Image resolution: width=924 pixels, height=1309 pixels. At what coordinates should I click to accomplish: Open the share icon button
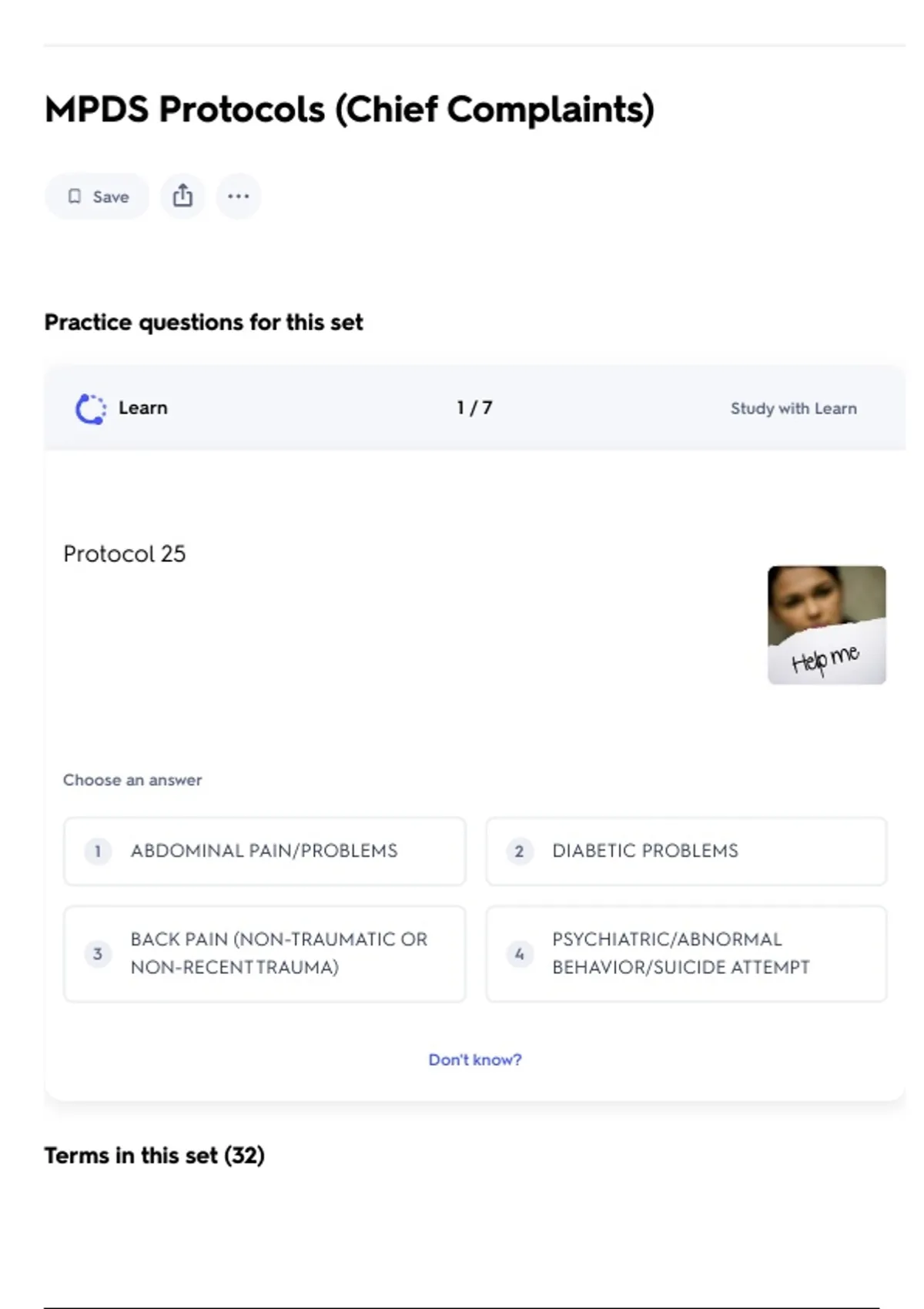(x=182, y=196)
